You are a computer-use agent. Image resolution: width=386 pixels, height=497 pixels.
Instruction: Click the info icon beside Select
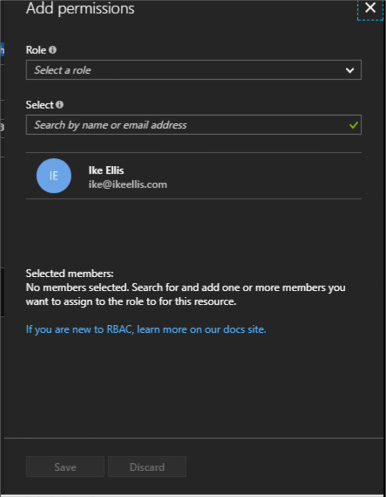[x=60, y=105]
